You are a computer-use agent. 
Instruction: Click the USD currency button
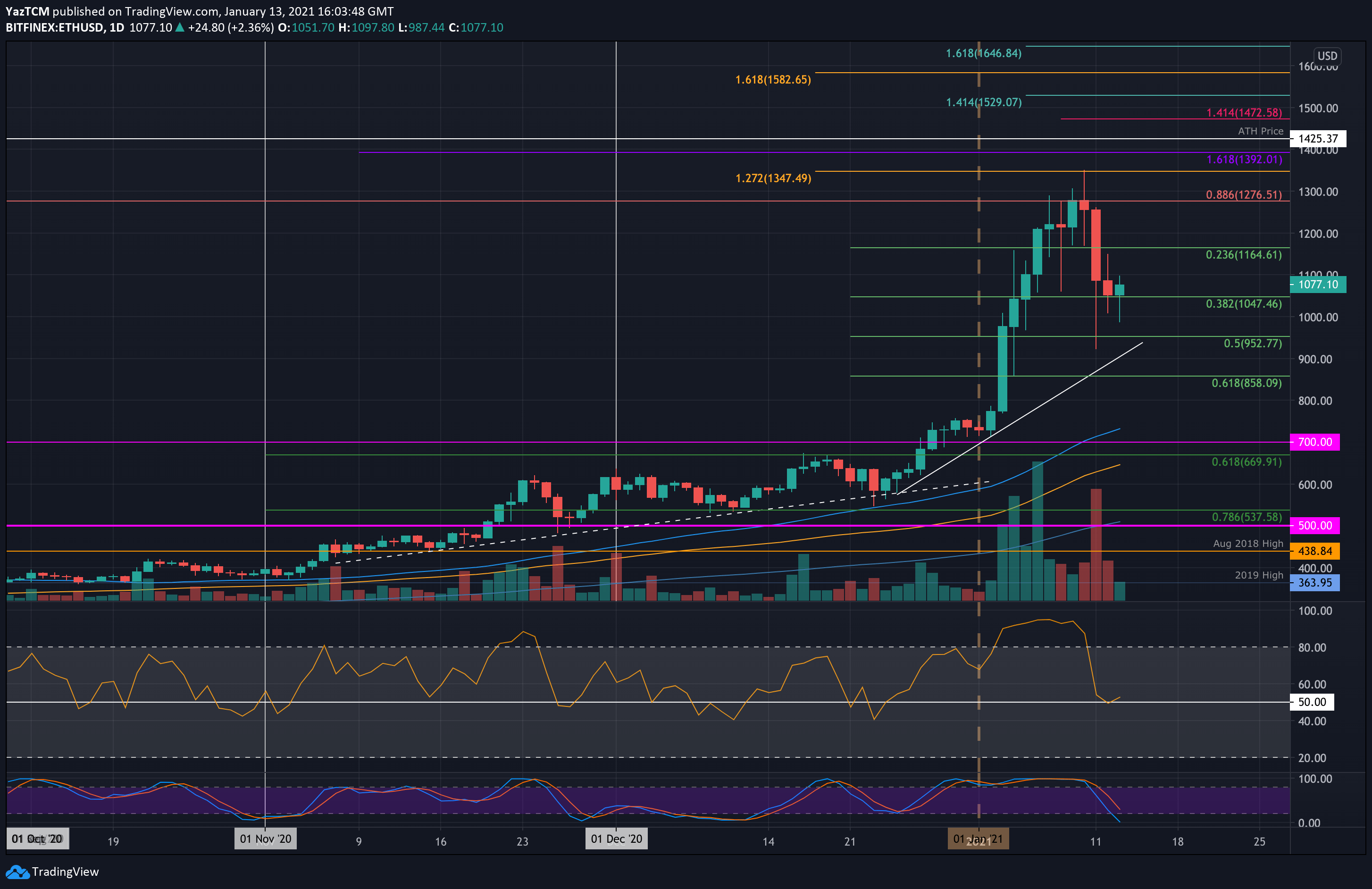pos(1327,56)
